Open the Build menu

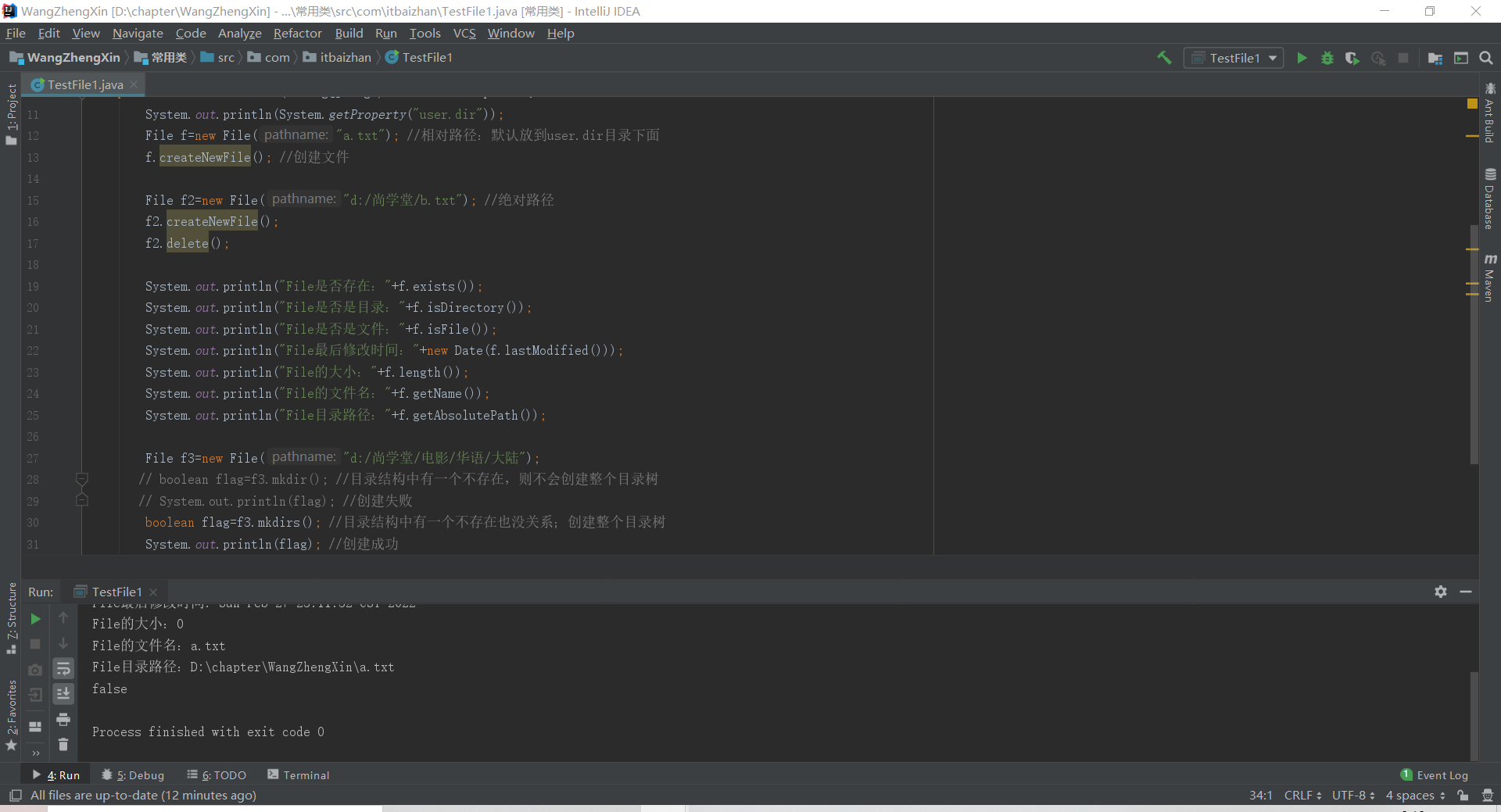(349, 33)
